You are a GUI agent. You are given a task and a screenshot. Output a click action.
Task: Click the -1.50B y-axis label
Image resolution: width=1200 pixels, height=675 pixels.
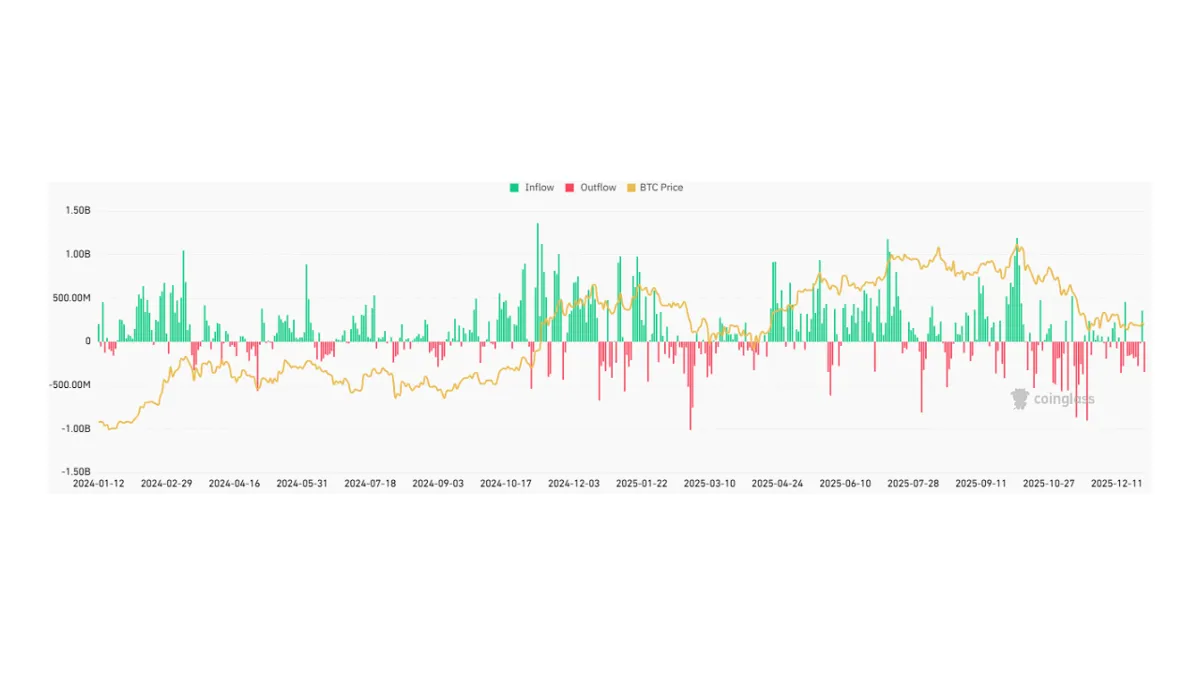click(75, 471)
